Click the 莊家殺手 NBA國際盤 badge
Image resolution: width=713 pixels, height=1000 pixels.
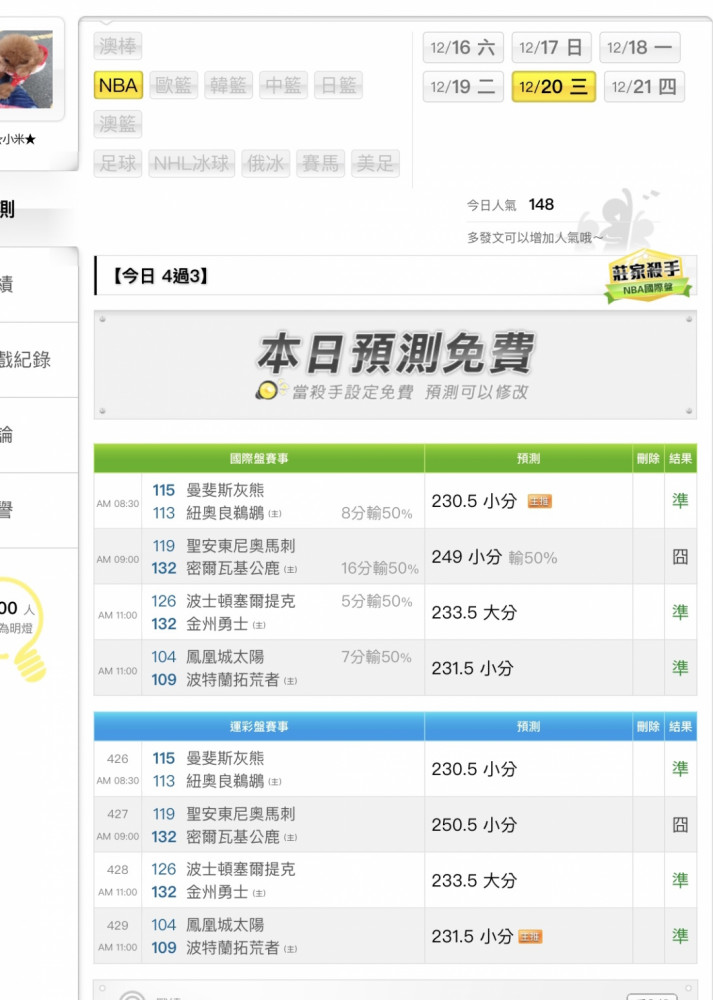[x=647, y=276]
